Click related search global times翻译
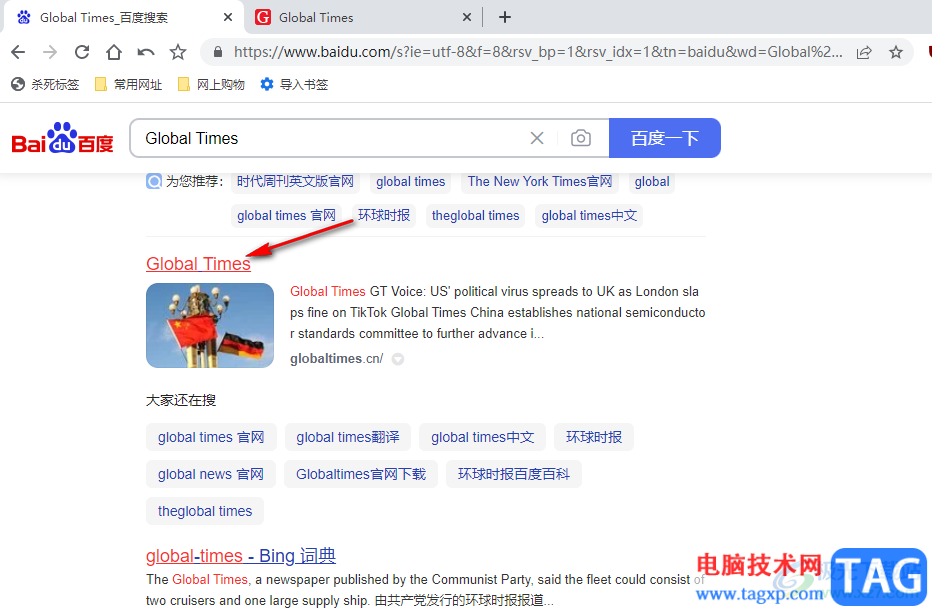Screen dimensions: 932x609 click(348, 437)
